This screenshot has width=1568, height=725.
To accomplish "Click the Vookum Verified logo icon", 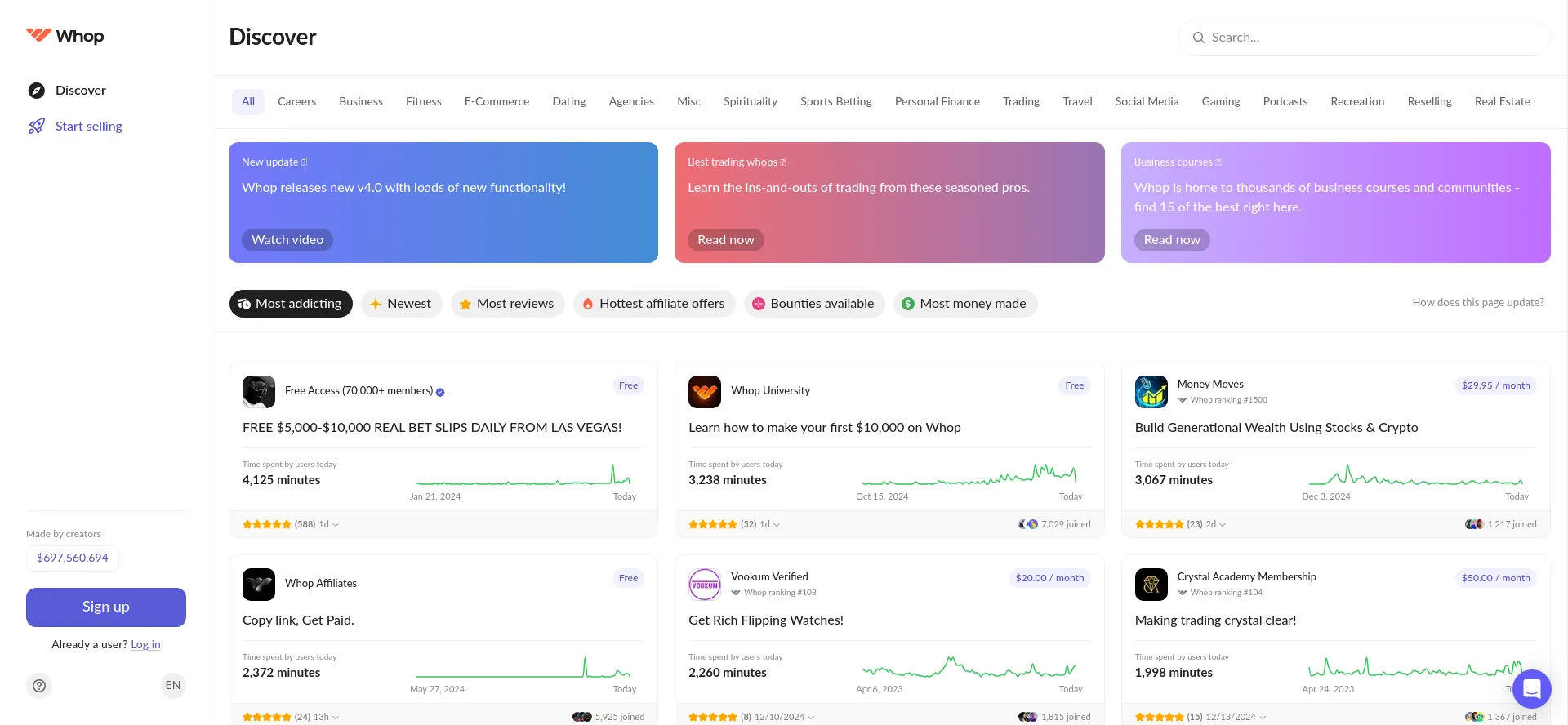I will pos(705,585).
